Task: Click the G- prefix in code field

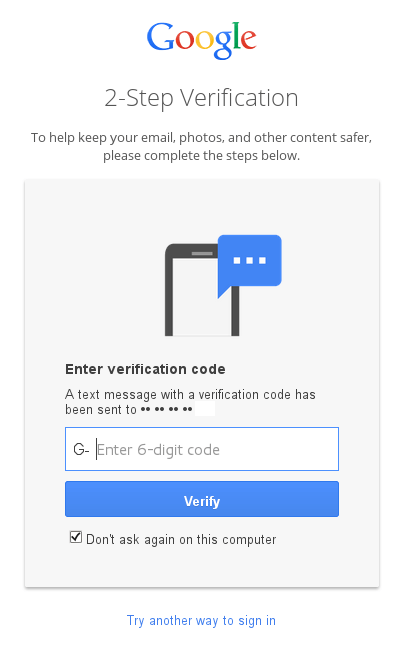Action: (81, 449)
